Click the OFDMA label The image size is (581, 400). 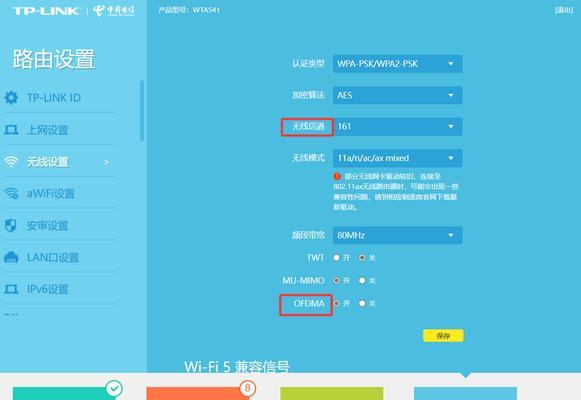(x=309, y=303)
